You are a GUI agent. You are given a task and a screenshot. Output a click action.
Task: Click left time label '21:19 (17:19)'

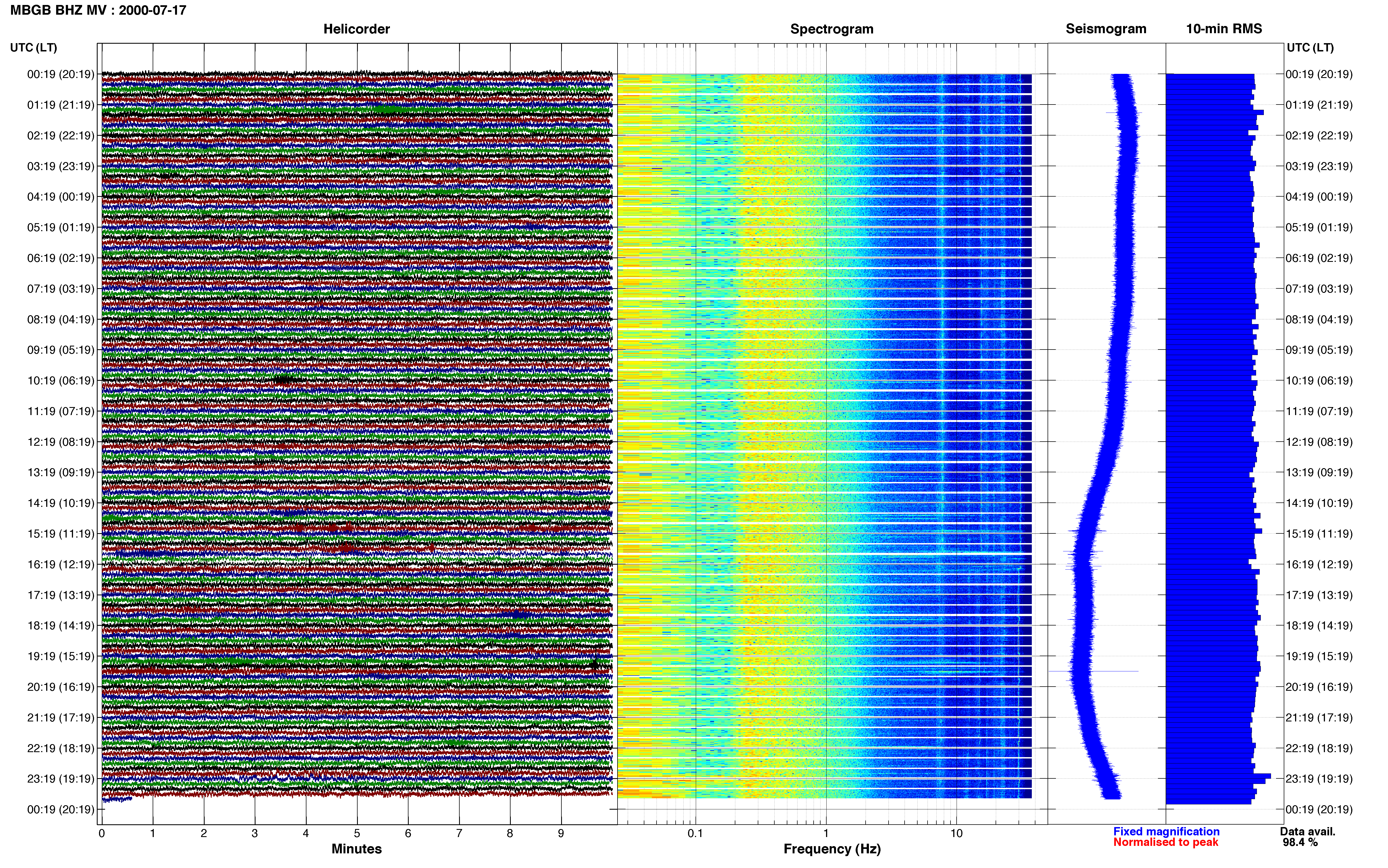click(60, 717)
